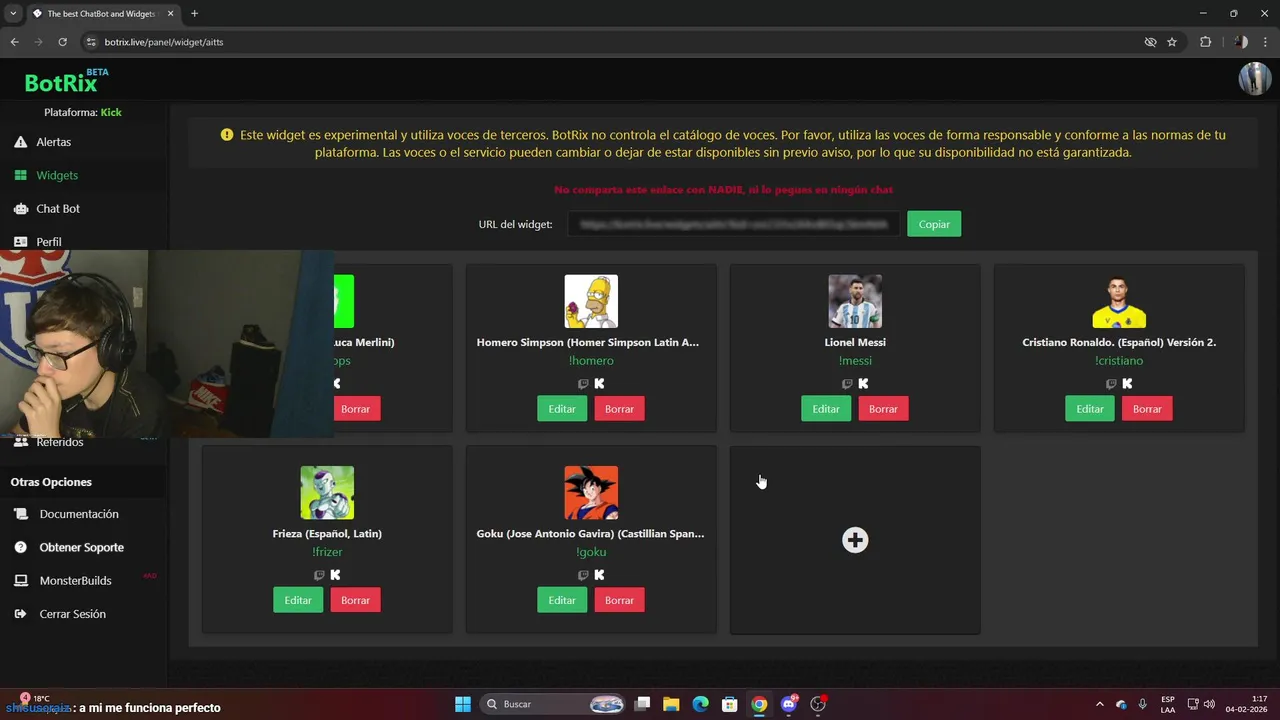This screenshot has height=720, width=1280.
Task: Copy the widget URL with Copiar
Action: [x=934, y=224]
